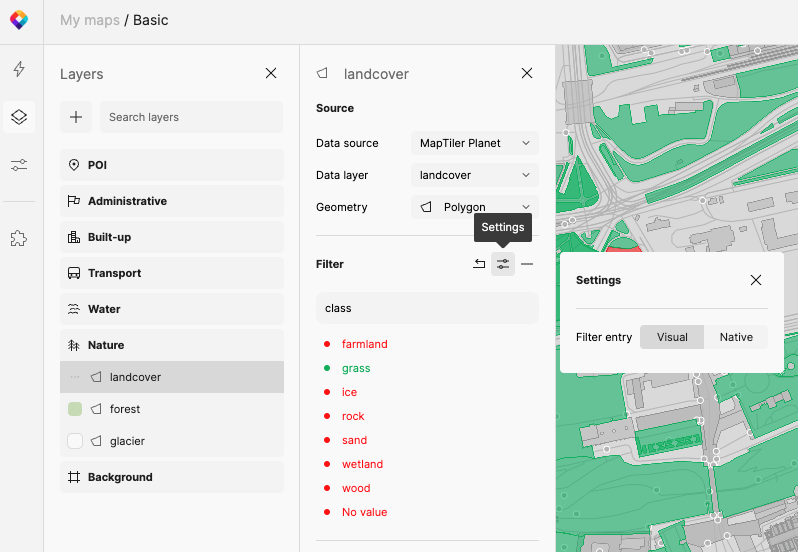
Task: Open the Geometry Polygon dropdown
Action: pos(474,207)
